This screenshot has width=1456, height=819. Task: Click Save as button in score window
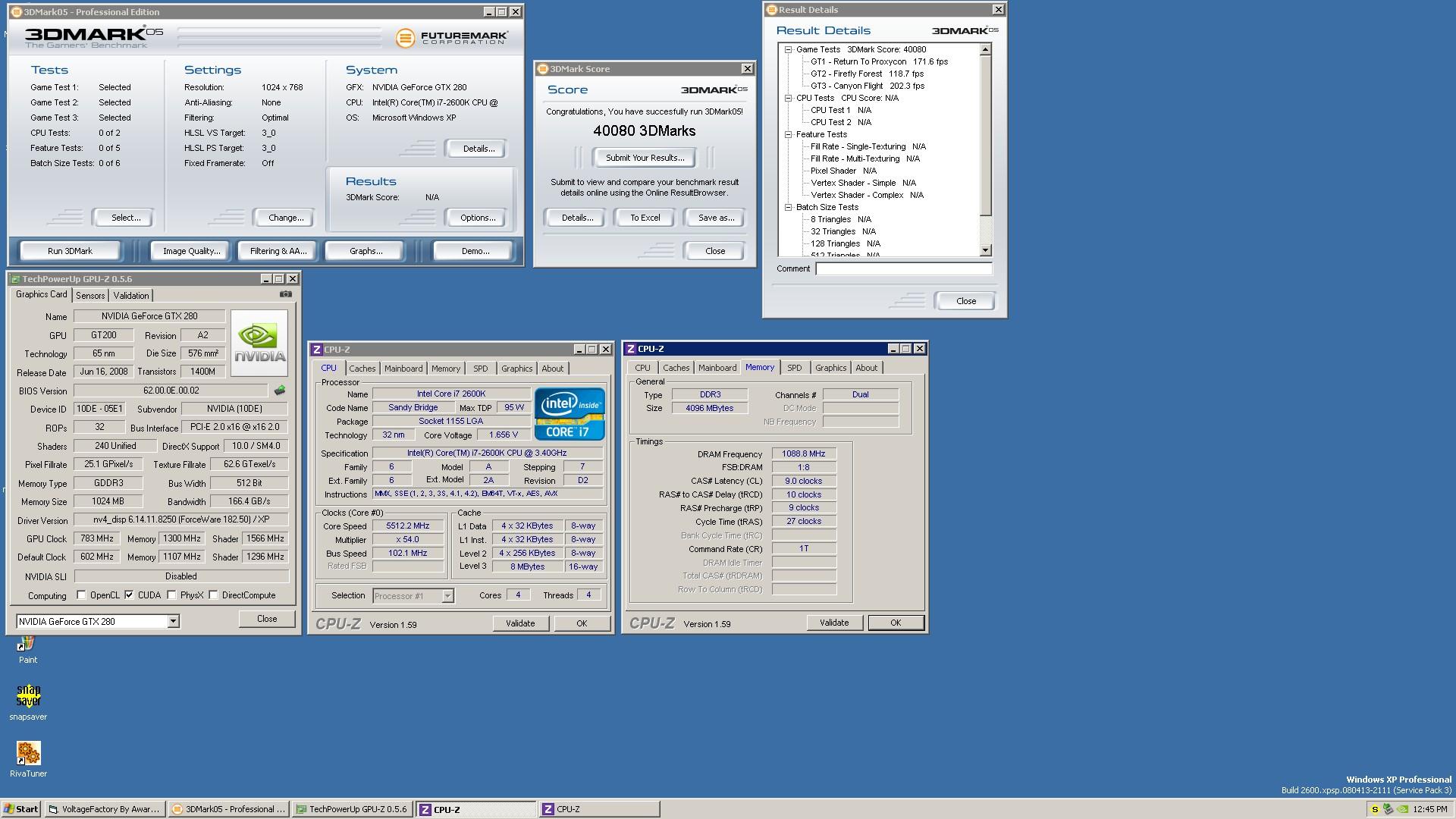pos(716,218)
